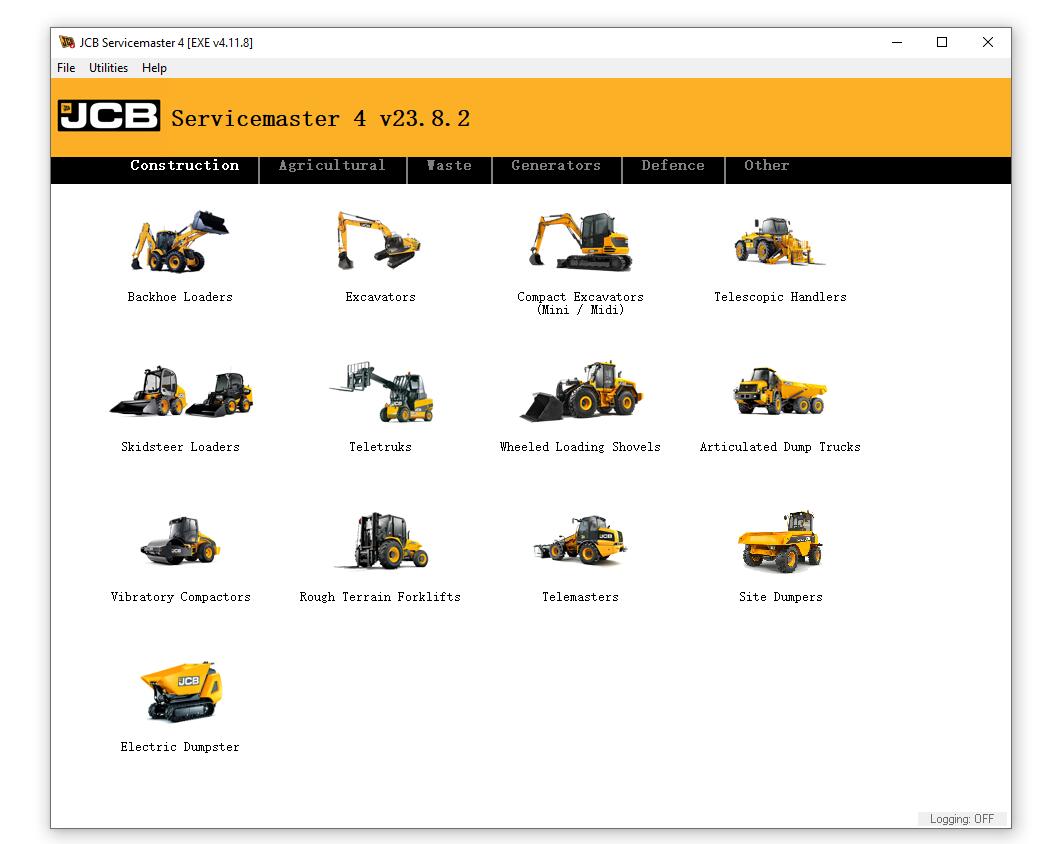
Task: Open the Telemasters machine icon
Action: 580,541
